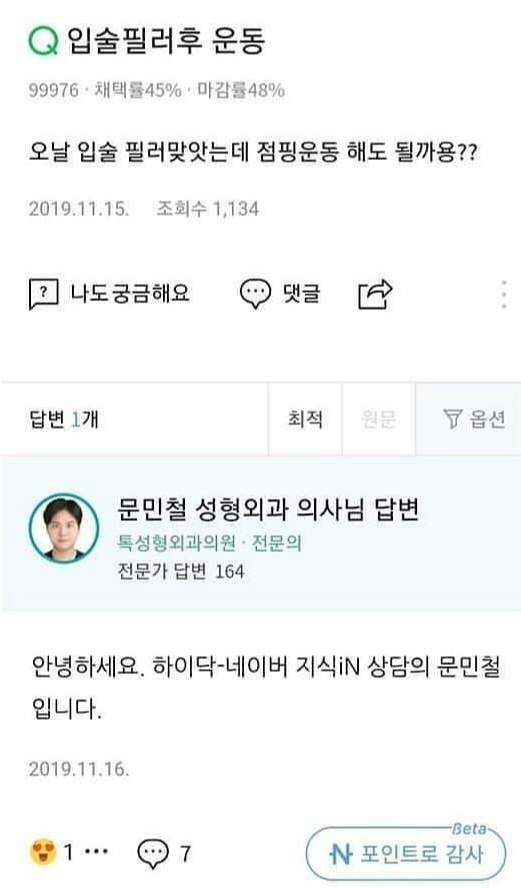Screen dimensions: 521x888
Task: Click the heart-eyes emoji reaction
Action: click(x=43, y=852)
